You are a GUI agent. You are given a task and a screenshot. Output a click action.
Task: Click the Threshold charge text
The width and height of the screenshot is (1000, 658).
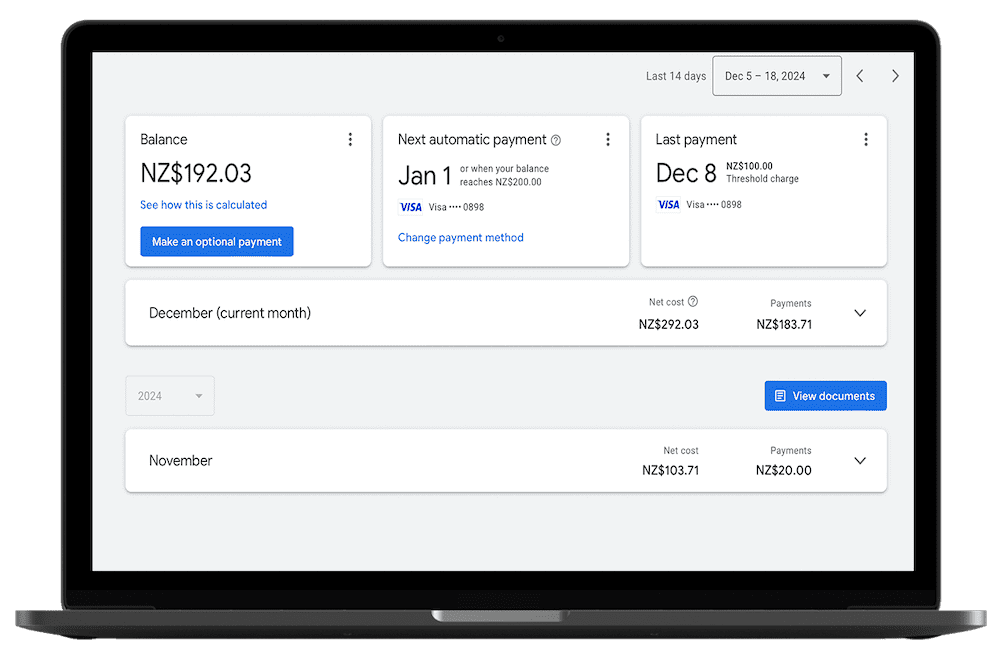(x=762, y=179)
